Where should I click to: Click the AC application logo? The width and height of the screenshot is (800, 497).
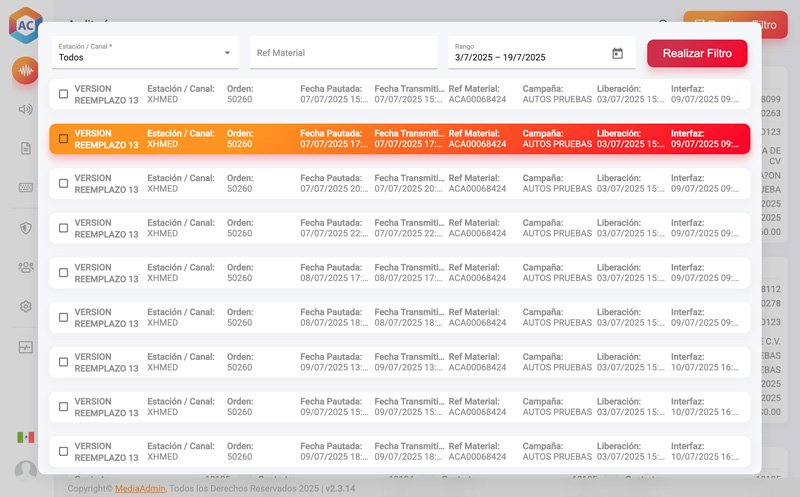click(25, 25)
